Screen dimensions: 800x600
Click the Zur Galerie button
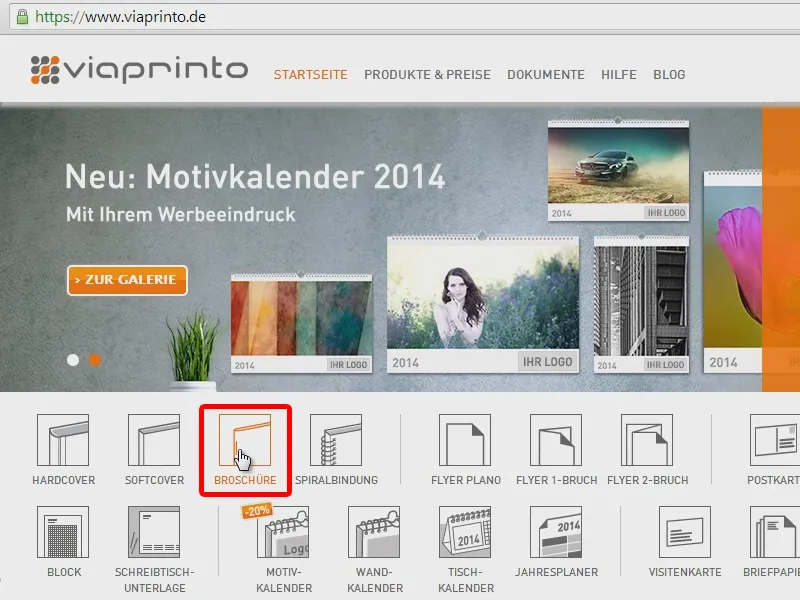click(127, 280)
